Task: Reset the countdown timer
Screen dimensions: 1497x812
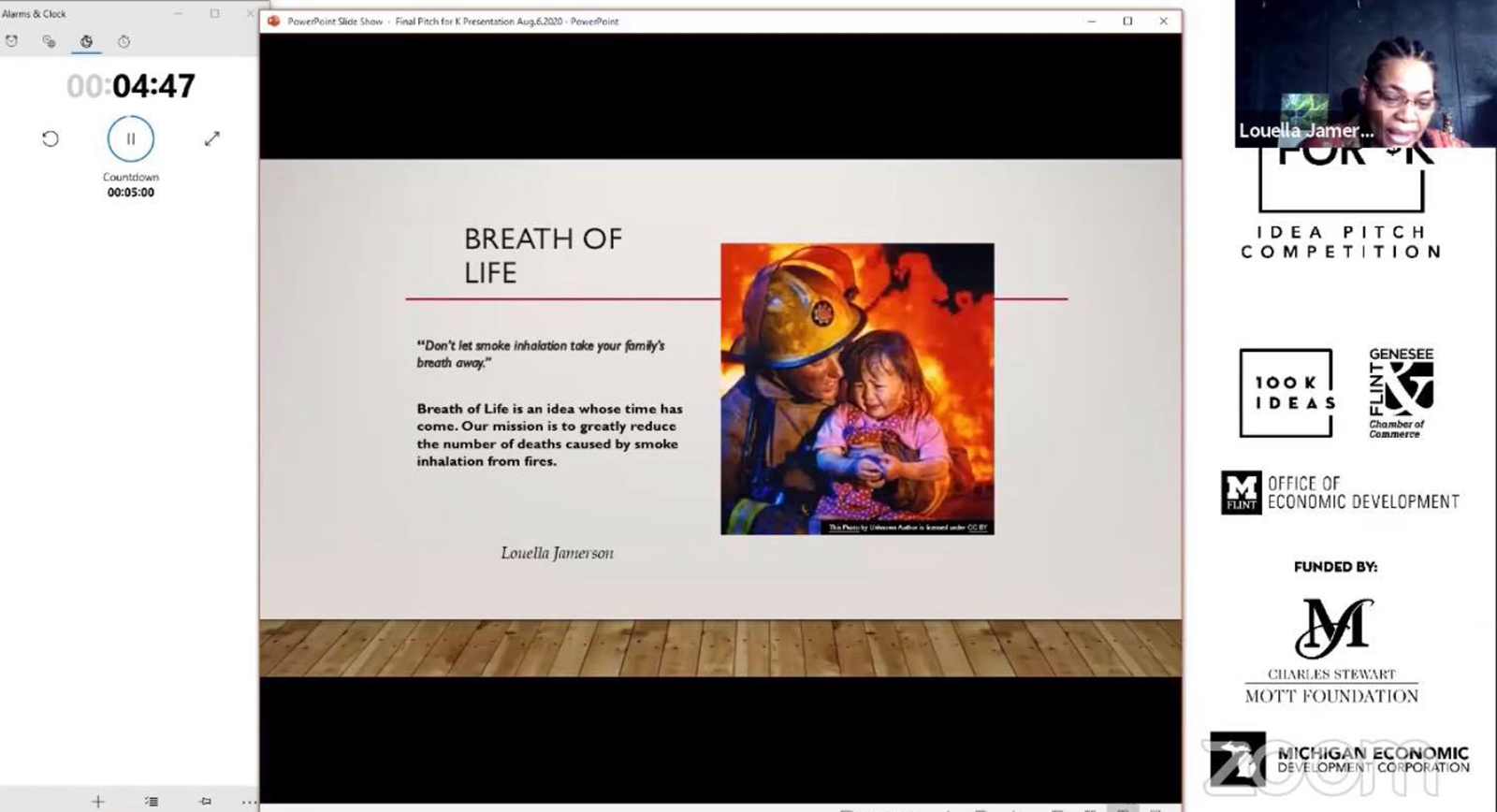Action: (51, 138)
